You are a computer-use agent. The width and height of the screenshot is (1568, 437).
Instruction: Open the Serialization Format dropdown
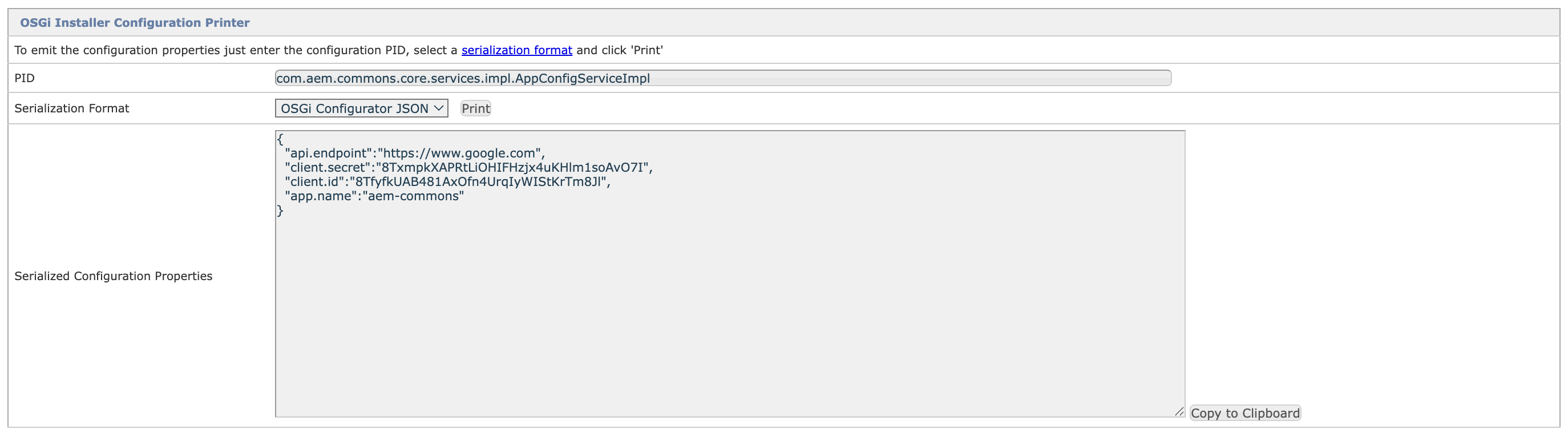click(362, 108)
